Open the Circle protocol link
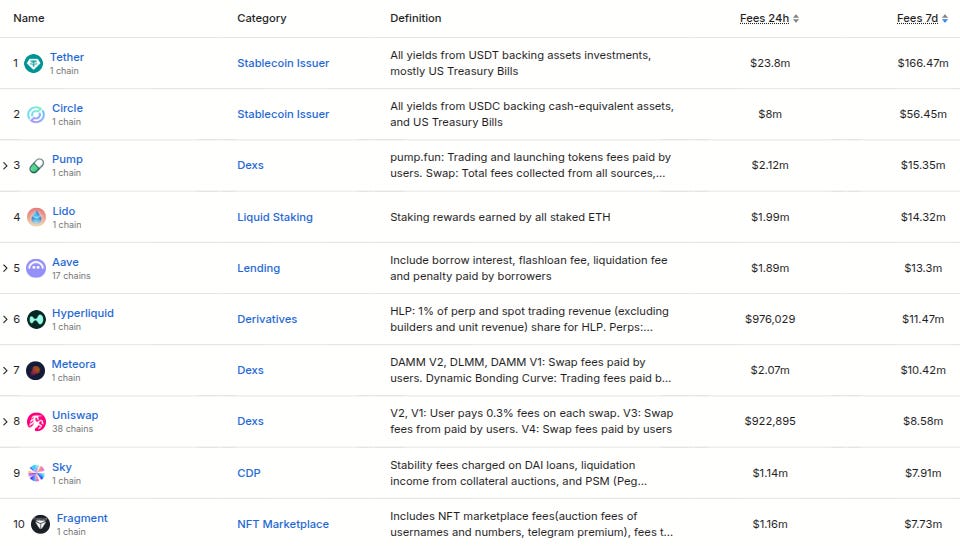The width and height of the screenshot is (960, 546). click(x=67, y=108)
